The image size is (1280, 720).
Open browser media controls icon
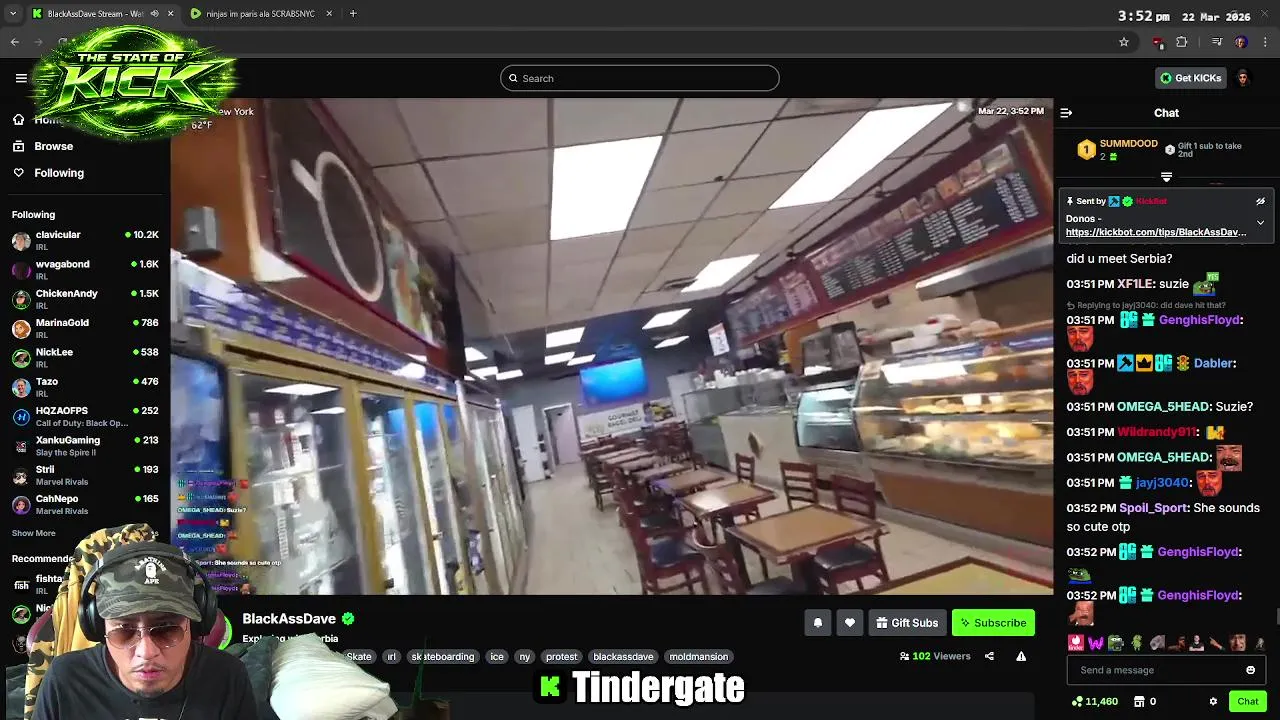click(x=1217, y=42)
